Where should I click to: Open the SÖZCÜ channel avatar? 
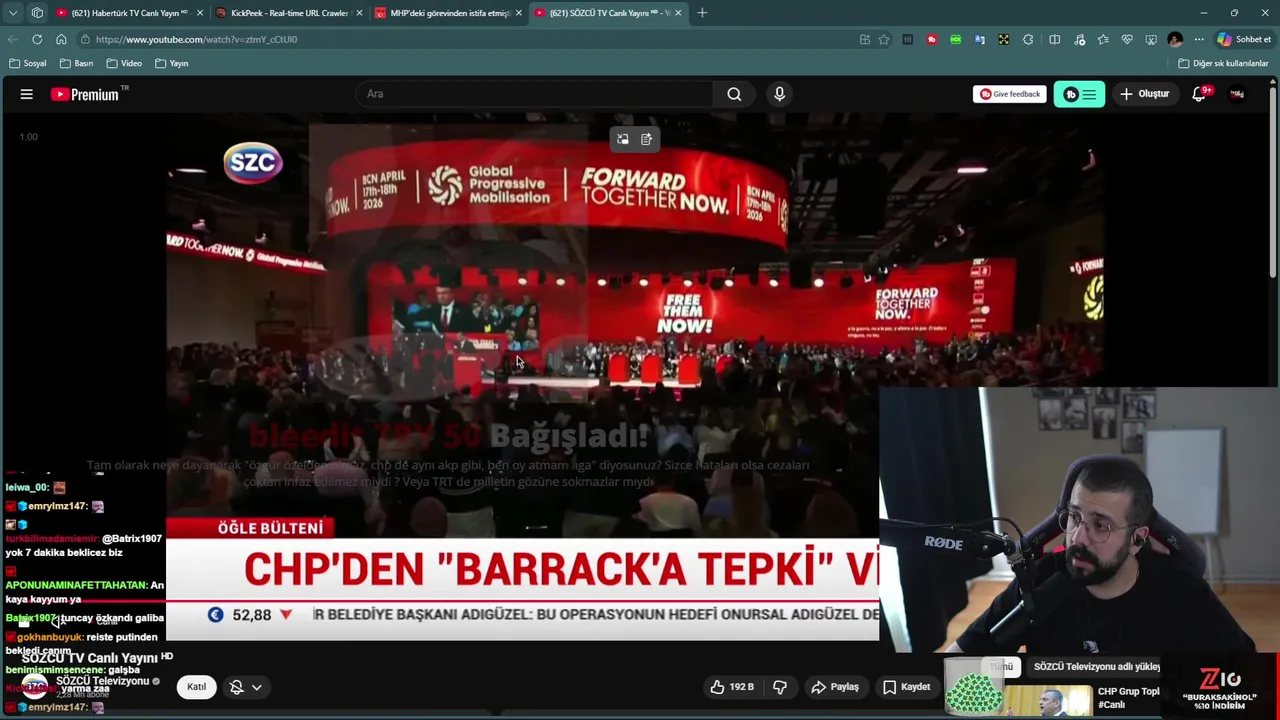pyautogui.click(x=35, y=686)
